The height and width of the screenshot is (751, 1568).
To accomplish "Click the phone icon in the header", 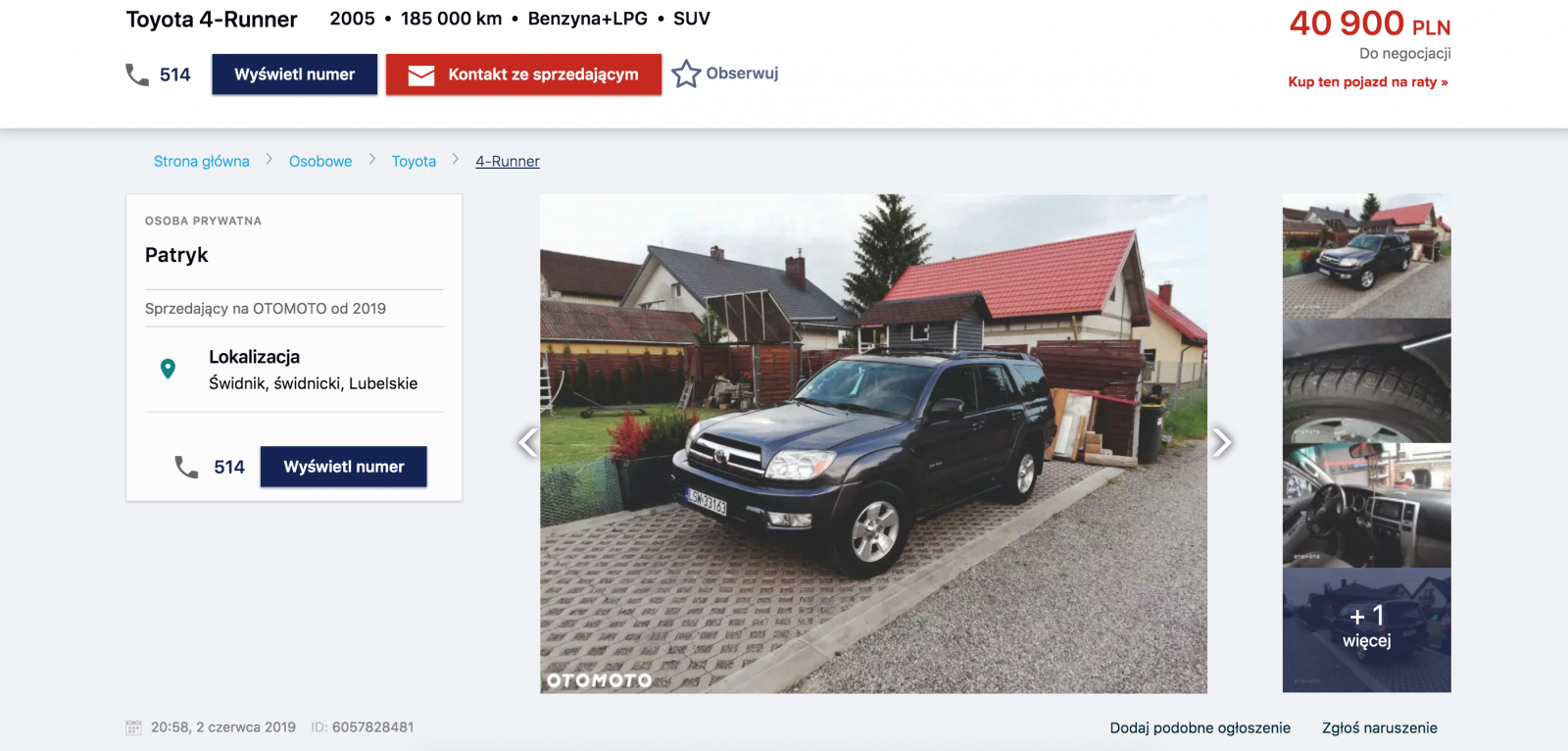I will click(137, 75).
